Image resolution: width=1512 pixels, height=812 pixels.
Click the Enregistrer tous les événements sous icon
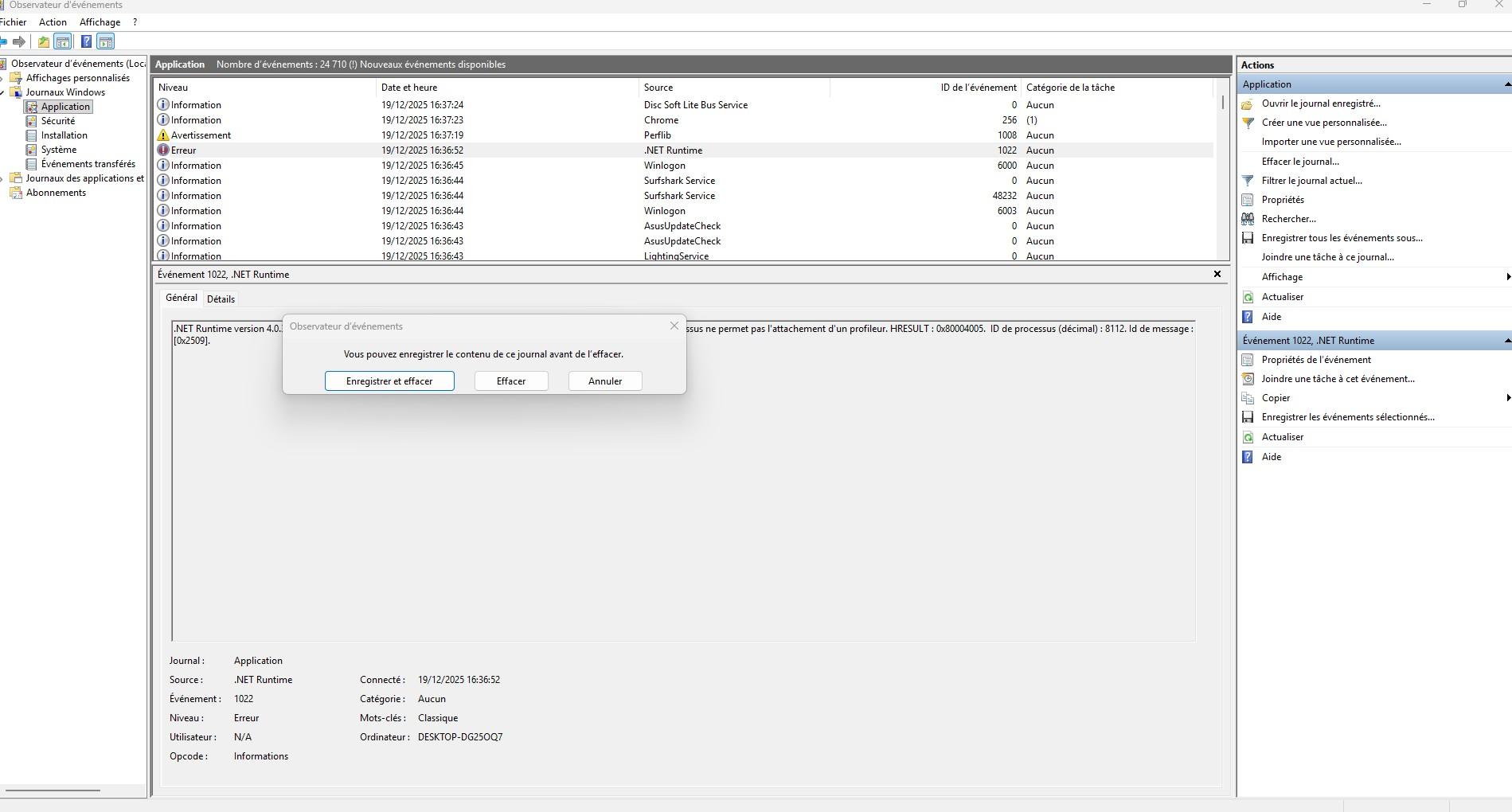(1248, 238)
